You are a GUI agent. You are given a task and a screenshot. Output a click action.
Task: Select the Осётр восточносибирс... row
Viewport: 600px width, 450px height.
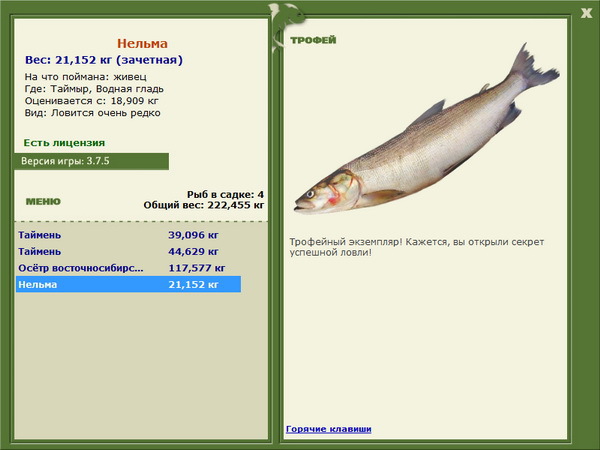(x=129, y=268)
